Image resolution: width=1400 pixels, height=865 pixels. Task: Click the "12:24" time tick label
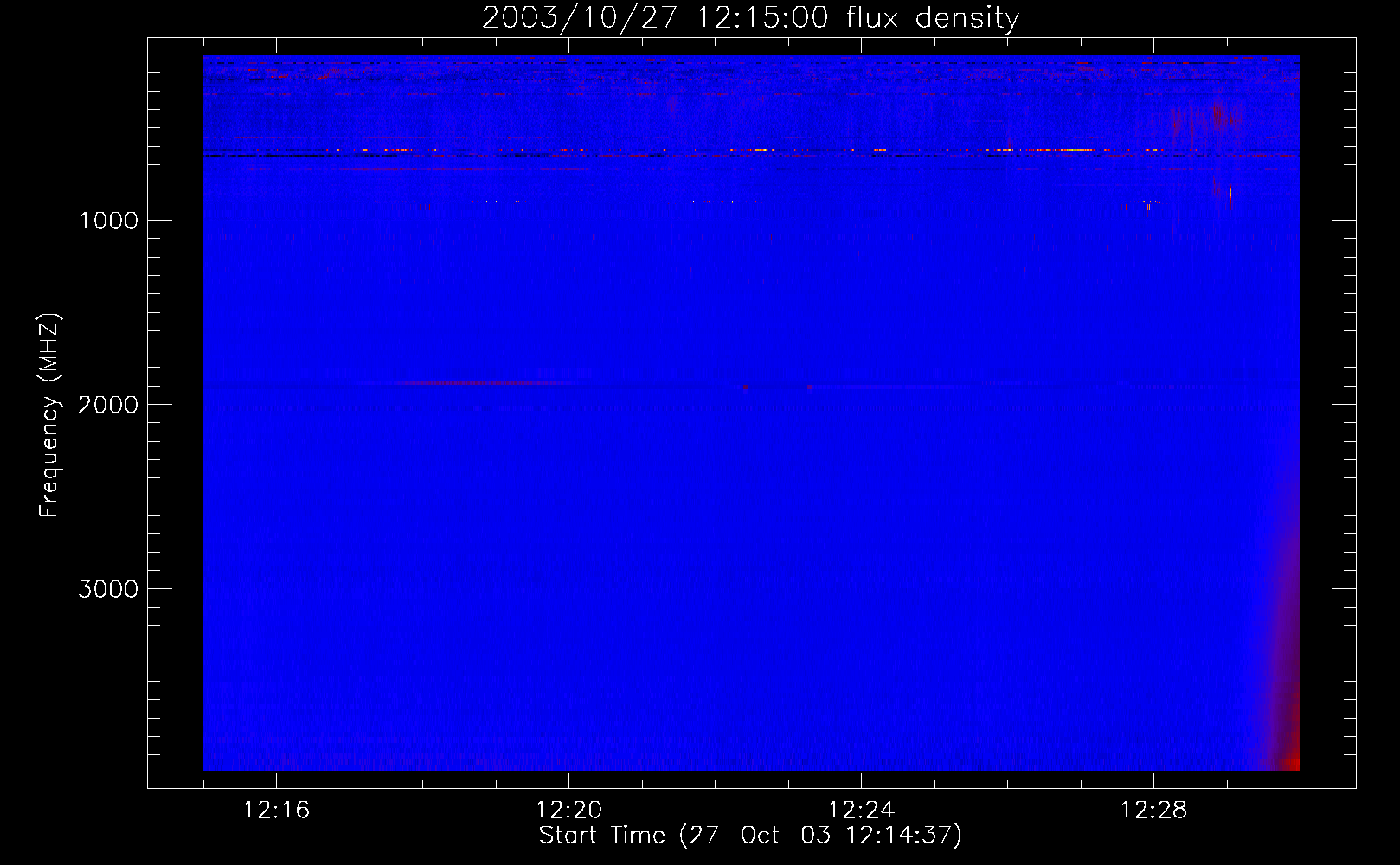[861, 811]
